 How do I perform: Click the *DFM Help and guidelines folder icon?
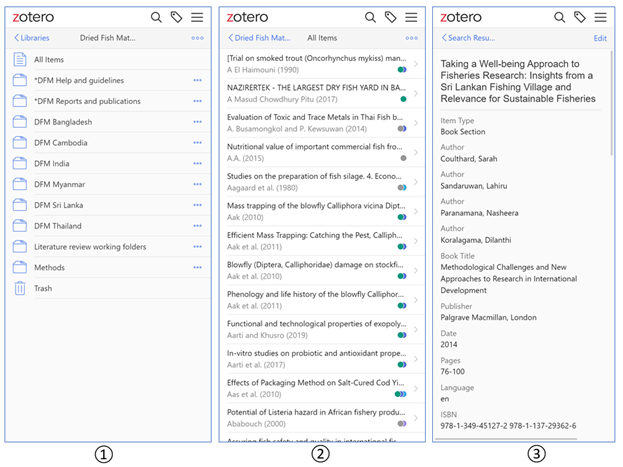pos(20,80)
